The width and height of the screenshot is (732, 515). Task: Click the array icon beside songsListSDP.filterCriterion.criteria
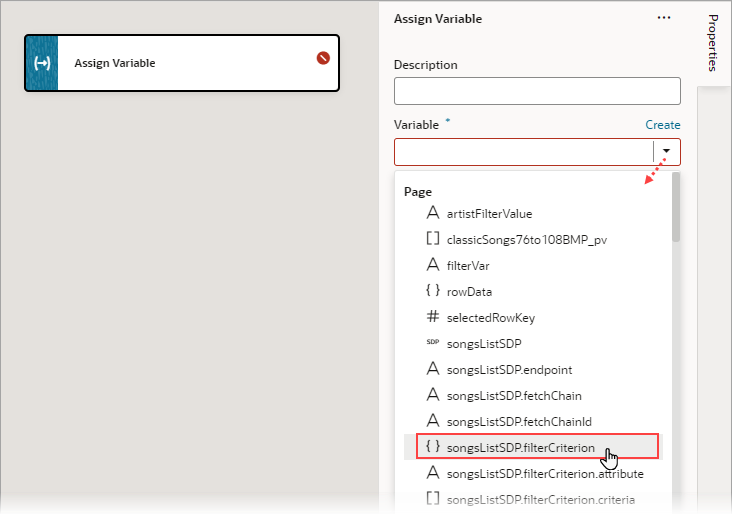point(433,499)
